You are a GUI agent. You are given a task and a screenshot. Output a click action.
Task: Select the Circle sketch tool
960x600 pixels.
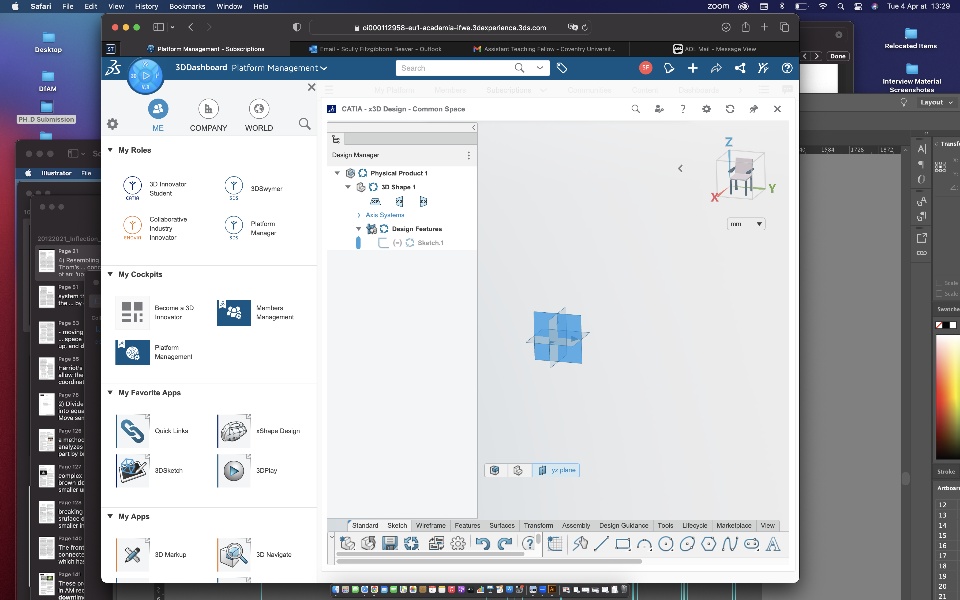666,544
